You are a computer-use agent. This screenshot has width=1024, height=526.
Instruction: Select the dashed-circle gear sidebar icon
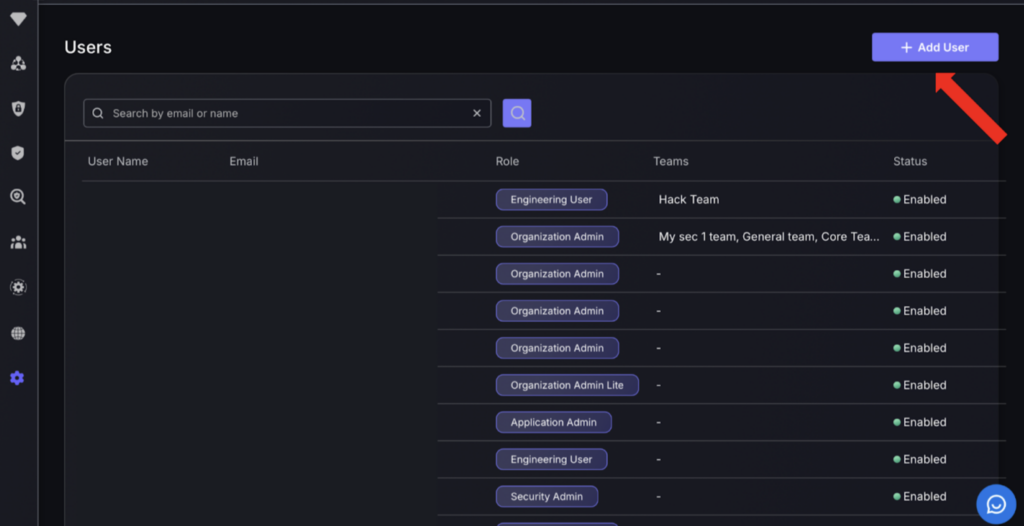18,287
